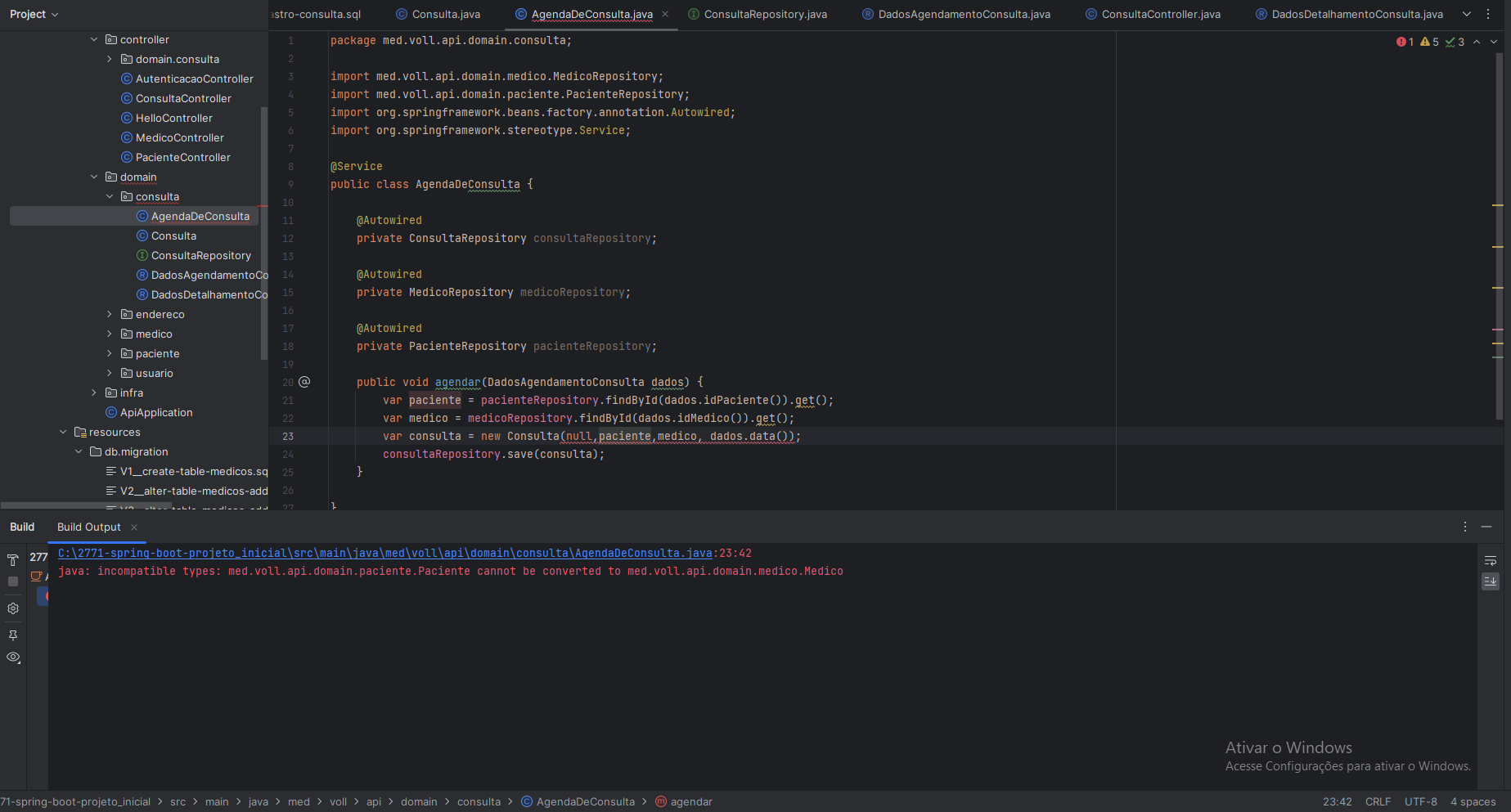Change the CRLF line separator

(x=1378, y=801)
